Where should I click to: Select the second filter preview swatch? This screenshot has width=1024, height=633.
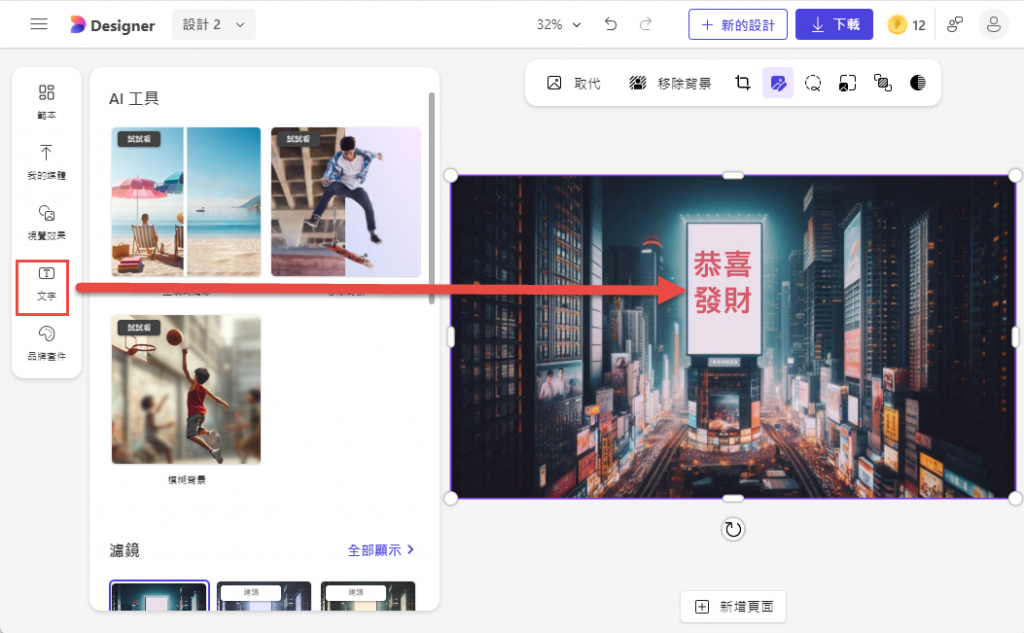tap(264, 596)
